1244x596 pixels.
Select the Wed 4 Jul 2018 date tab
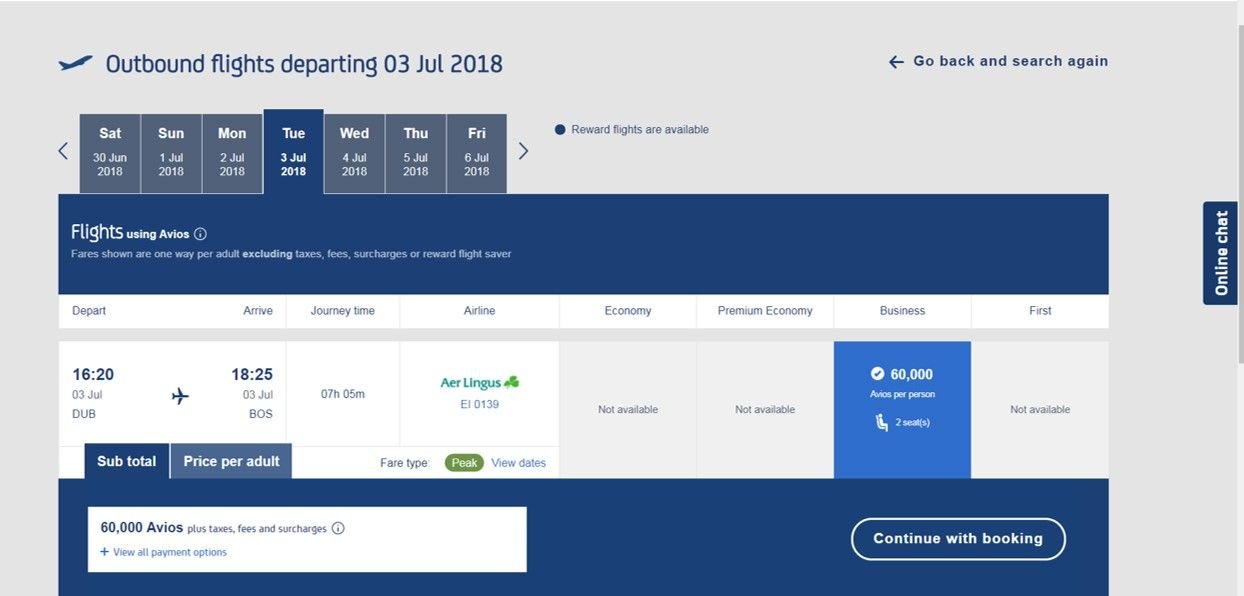[x=354, y=153]
